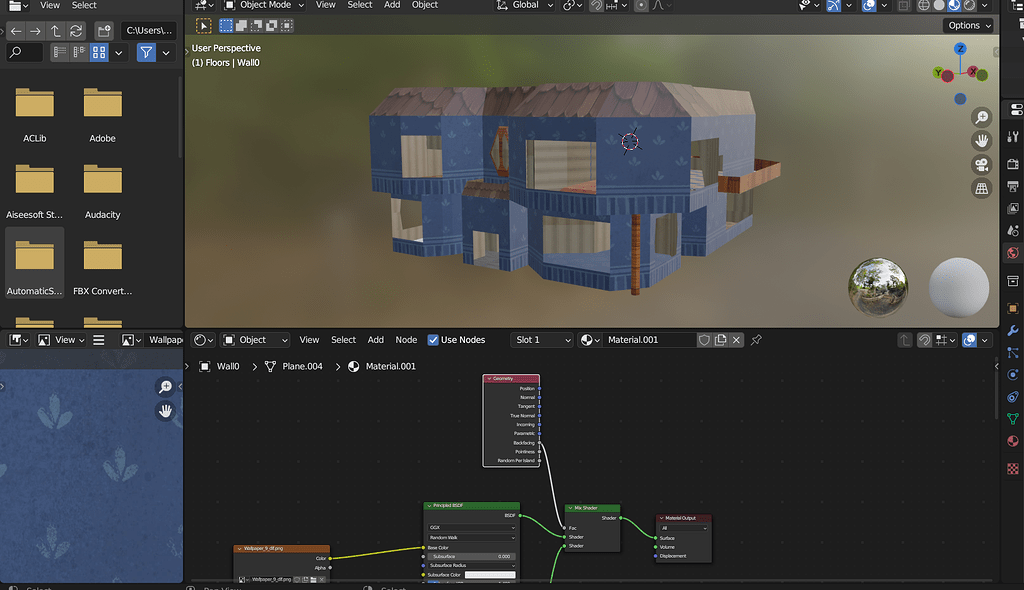Viewport: 1024px width, 590px height.
Task: Refresh the file browser list
Action: (76, 31)
